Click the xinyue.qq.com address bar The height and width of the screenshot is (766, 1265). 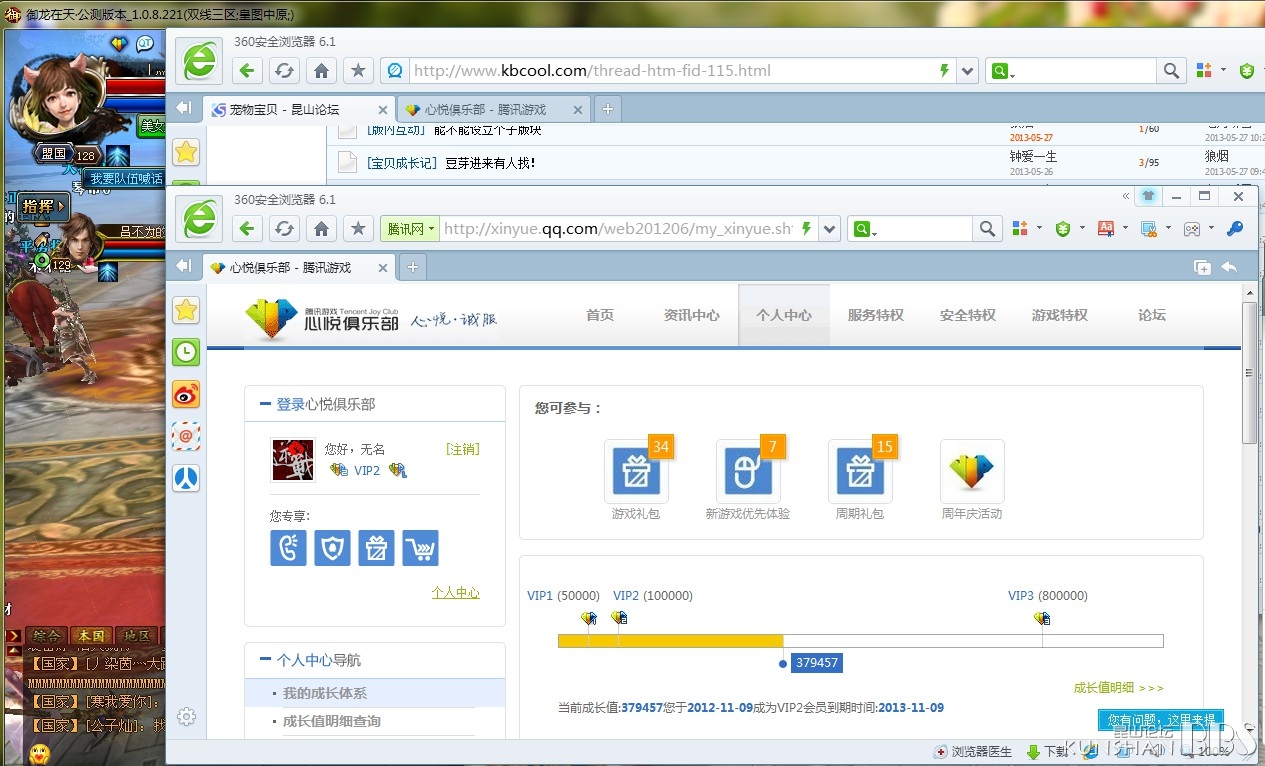click(x=618, y=229)
